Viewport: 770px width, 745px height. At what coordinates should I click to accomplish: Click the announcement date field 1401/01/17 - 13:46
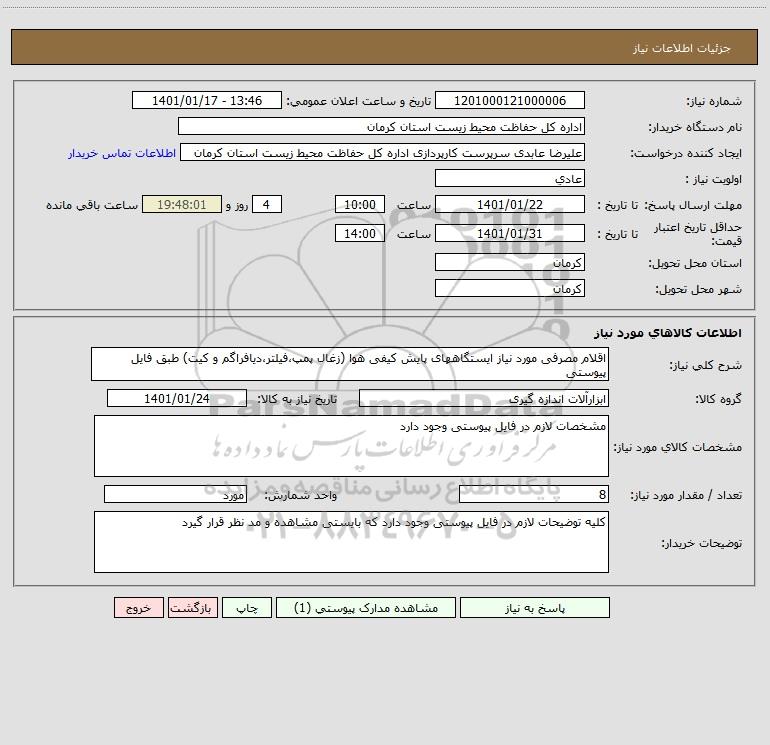207,100
